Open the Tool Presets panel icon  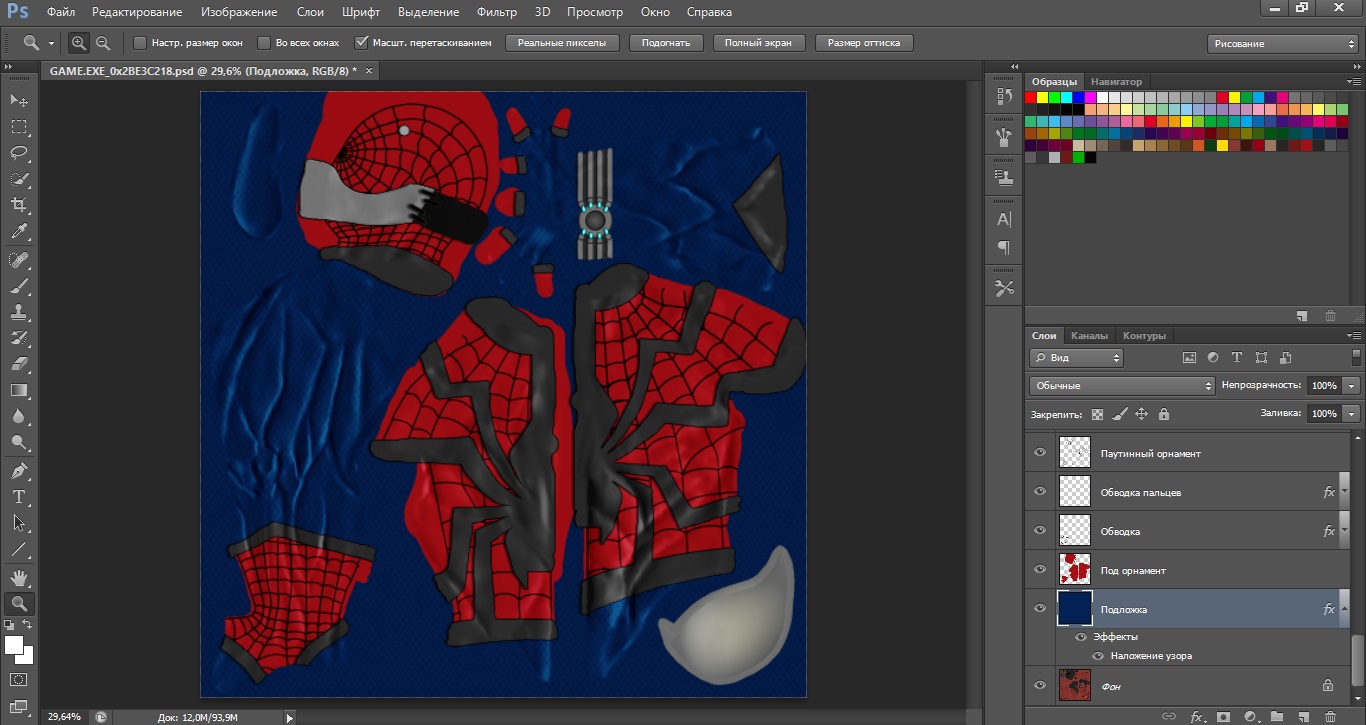point(1004,288)
